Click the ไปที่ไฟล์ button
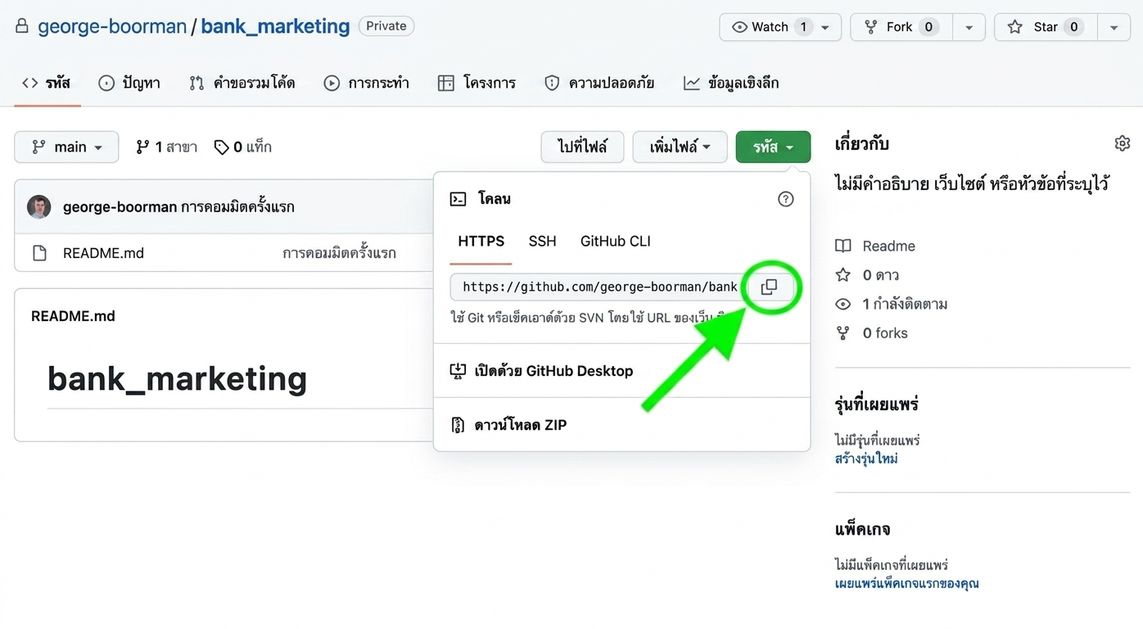This screenshot has width=1143, height=629. tap(582, 147)
